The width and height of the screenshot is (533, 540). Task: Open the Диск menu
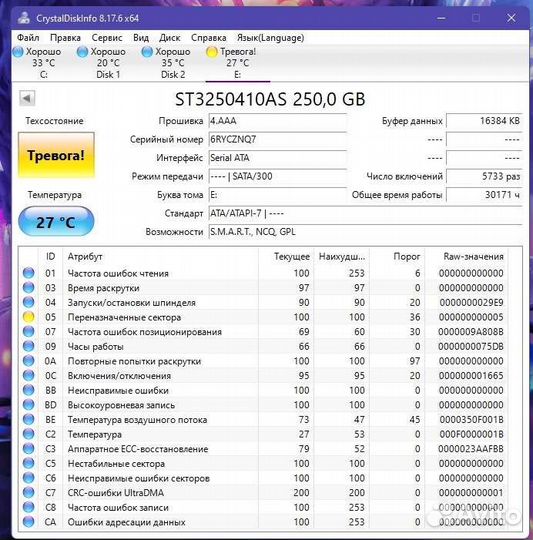point(170,38)
